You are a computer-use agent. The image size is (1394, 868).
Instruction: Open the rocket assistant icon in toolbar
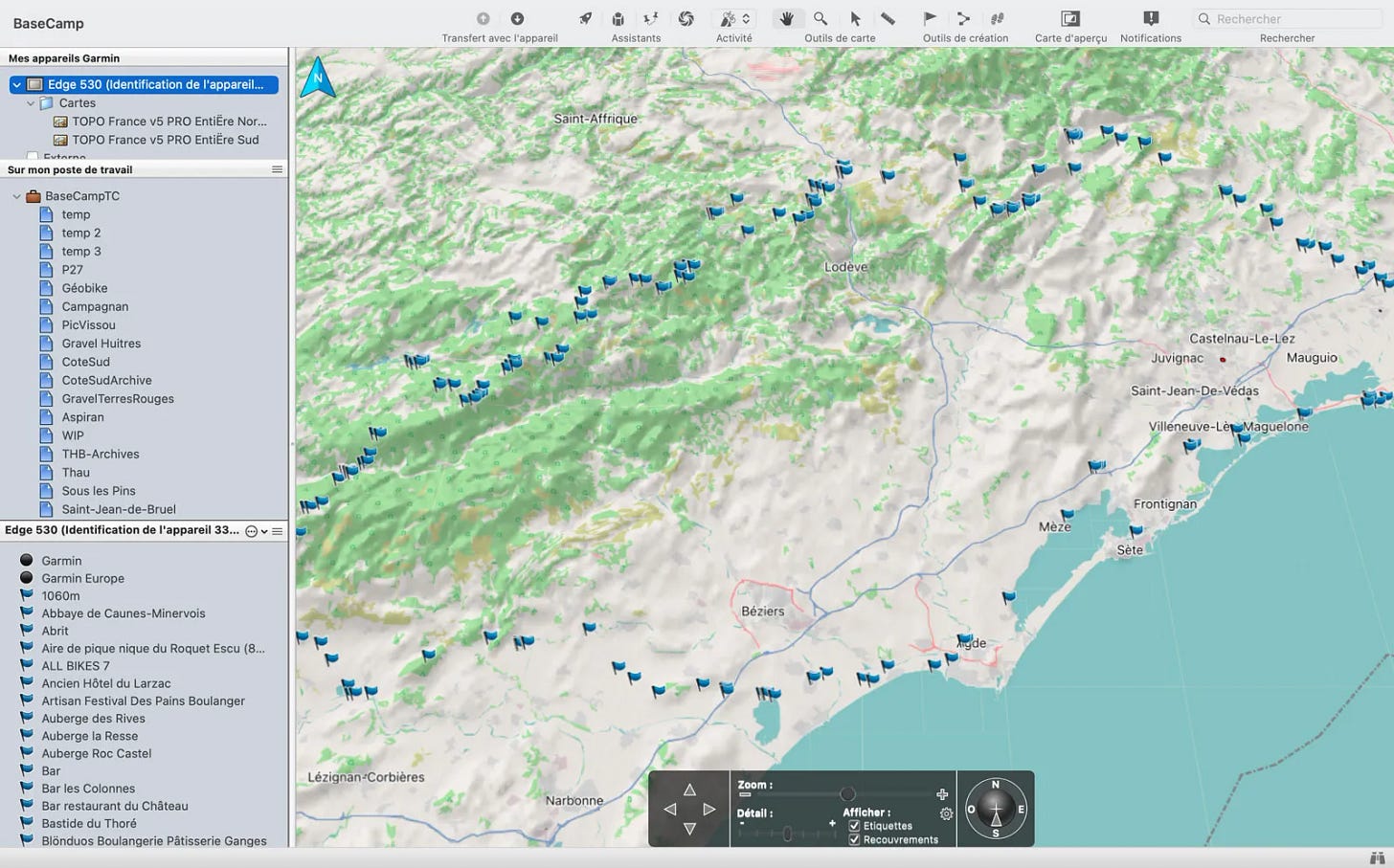(x=586, y=18)
